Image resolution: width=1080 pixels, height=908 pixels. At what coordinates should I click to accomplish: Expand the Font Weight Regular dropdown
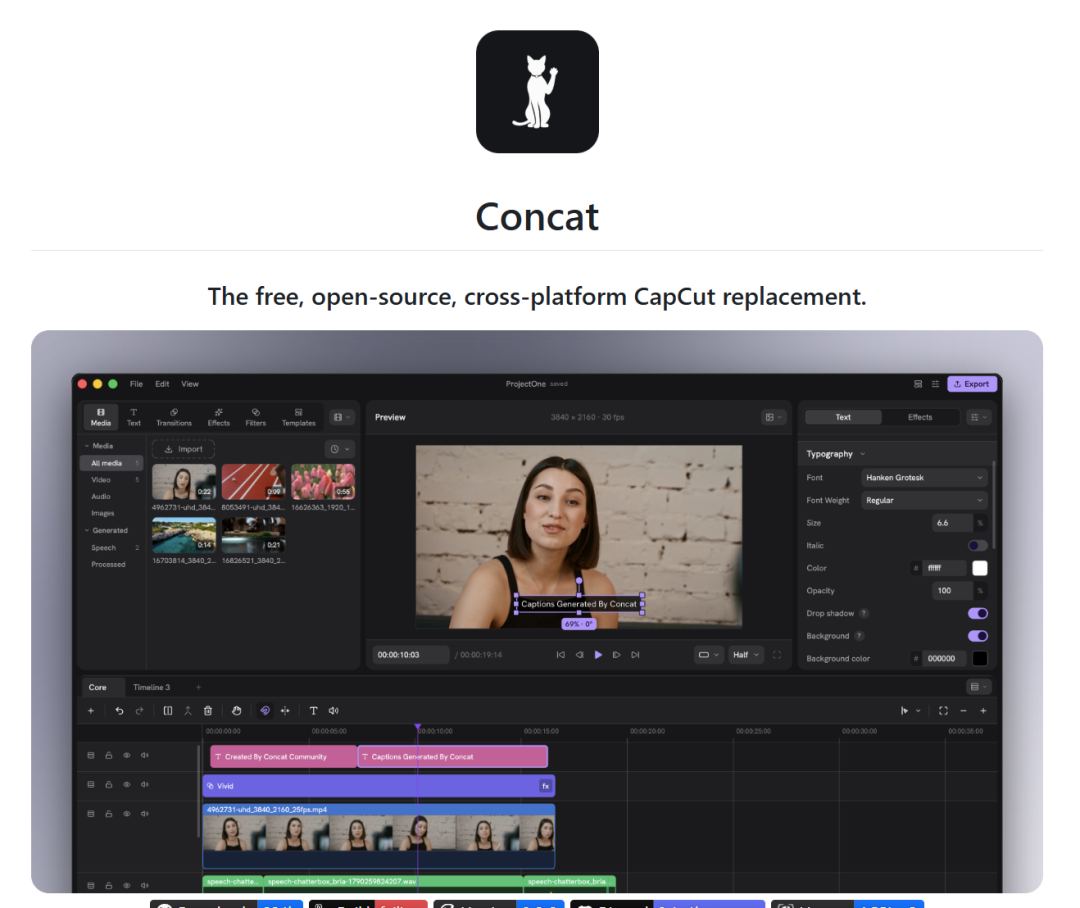click(x=924, y=500)
